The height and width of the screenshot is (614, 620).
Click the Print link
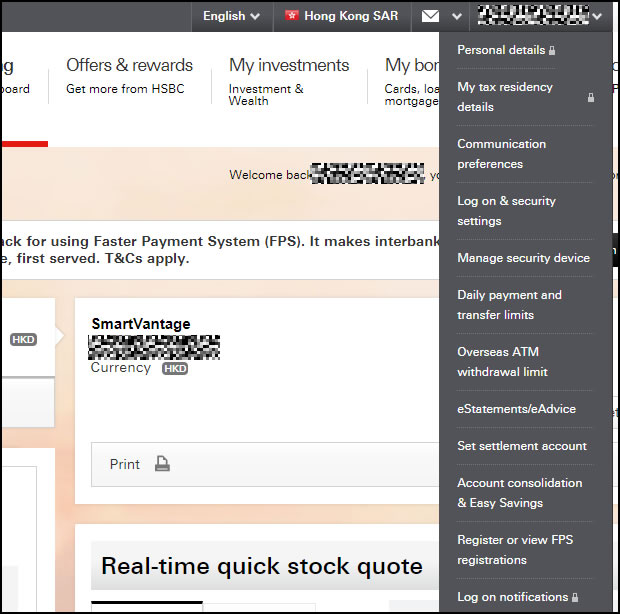pyautogui.click(x=125, y=464)
